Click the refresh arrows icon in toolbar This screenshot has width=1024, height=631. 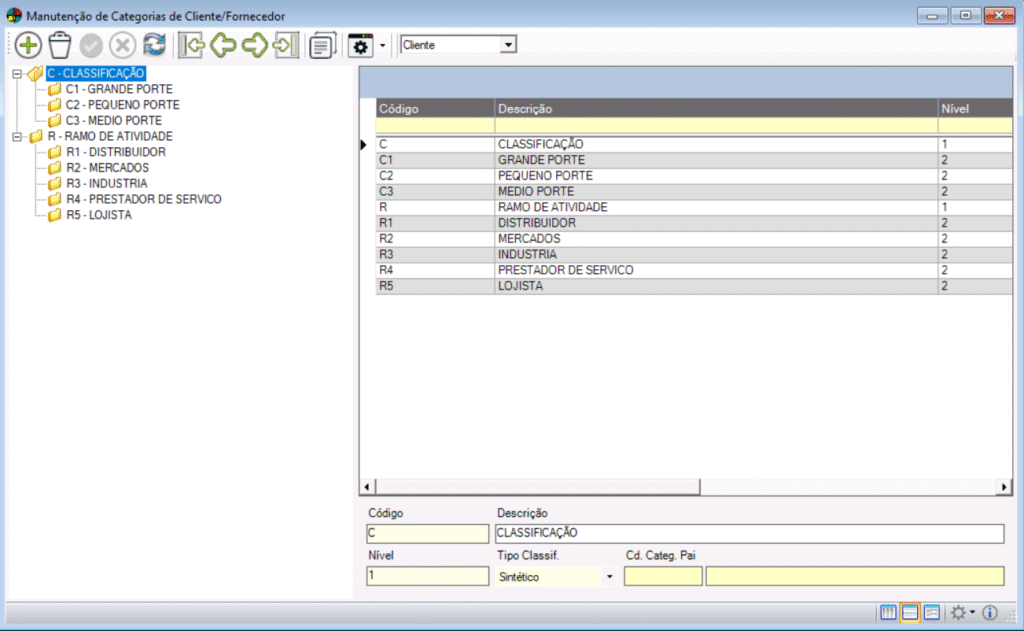(x=154, y=45)
